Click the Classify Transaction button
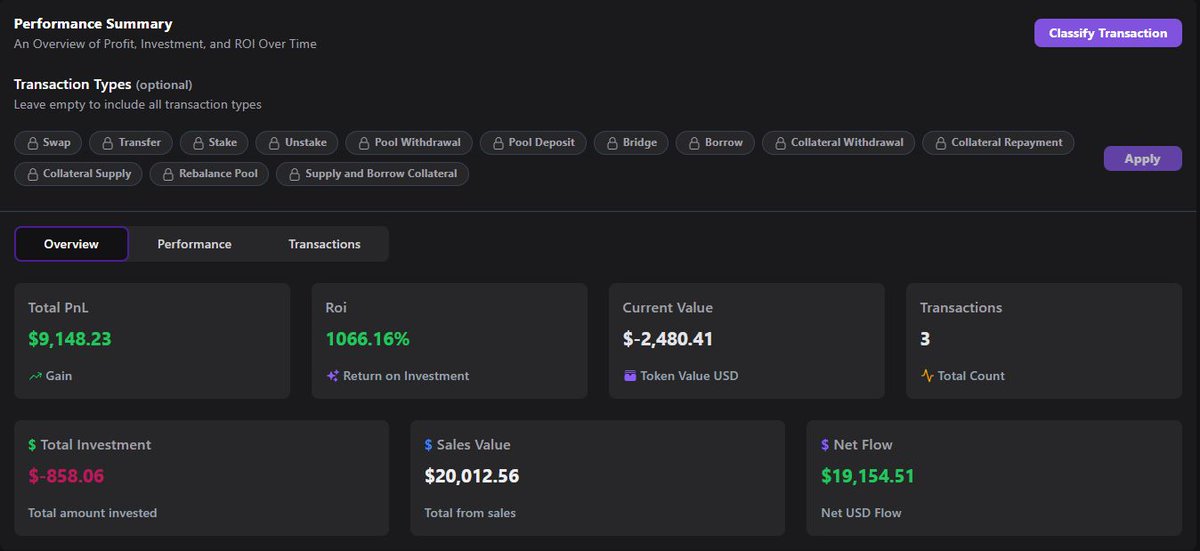Image resolution: width=1200 pixels, height=551 pixels. 1108,33
